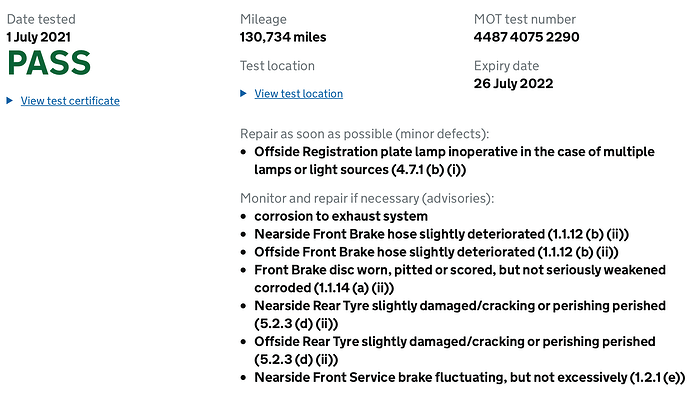
Task: Select the Nearside Front Service brake advisory
Action: (470, 378)
